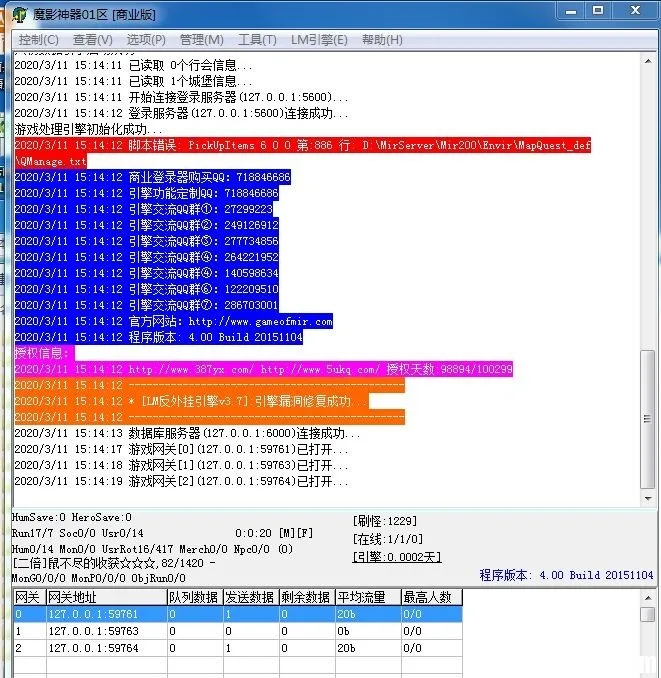Image resolution: width=661 pixels, height=678 pixels.
Task: Click the application icon in title bar
Action: [20, 15]
